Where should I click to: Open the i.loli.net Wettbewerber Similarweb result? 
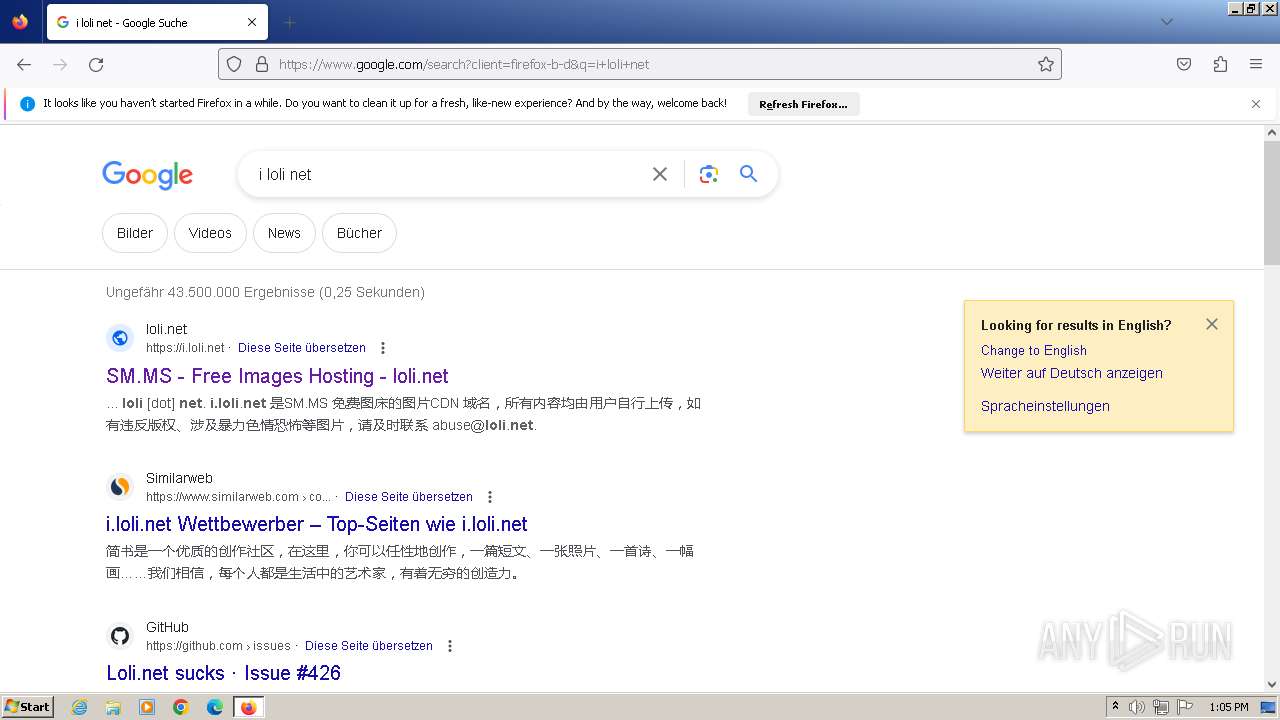[x=317, y=524]
